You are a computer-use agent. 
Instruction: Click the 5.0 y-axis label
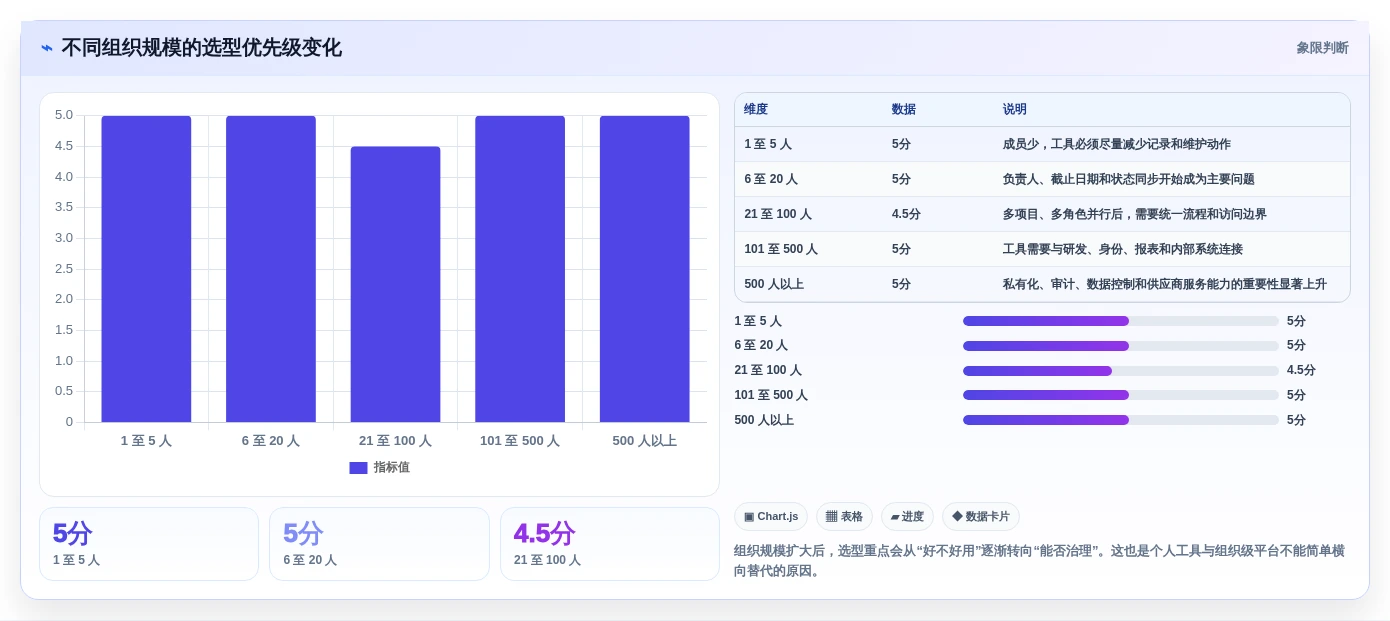tap(64, 115)
